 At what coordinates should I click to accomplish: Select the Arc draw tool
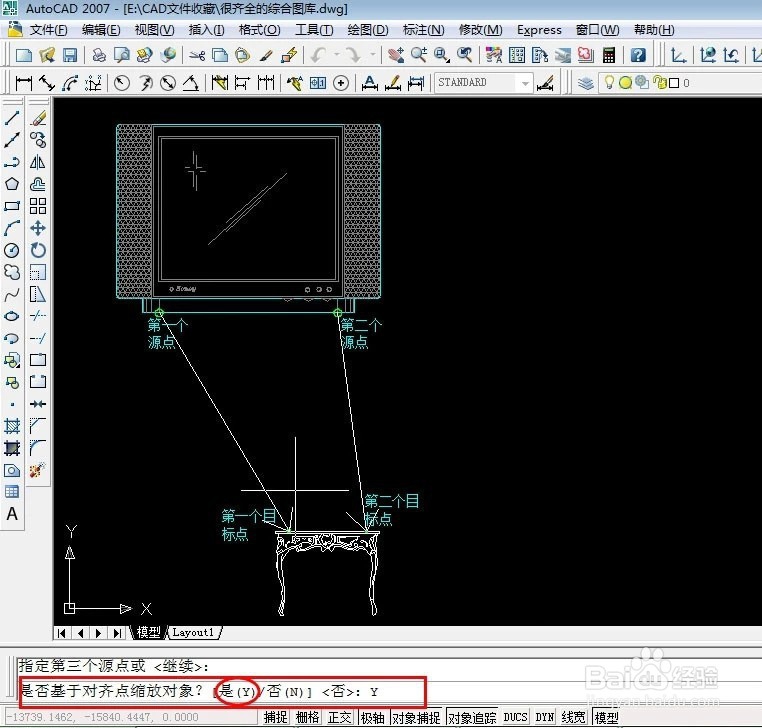[12, 228]
